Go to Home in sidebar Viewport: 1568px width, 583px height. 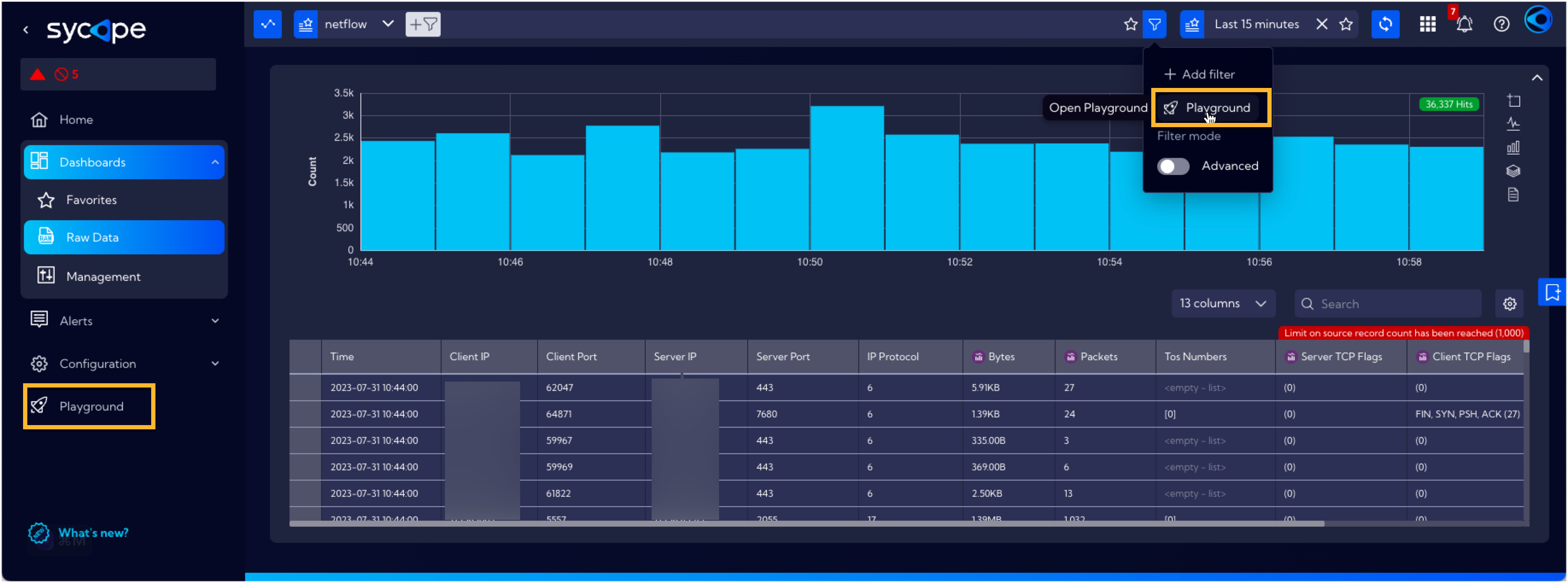(x=76, y=119)
